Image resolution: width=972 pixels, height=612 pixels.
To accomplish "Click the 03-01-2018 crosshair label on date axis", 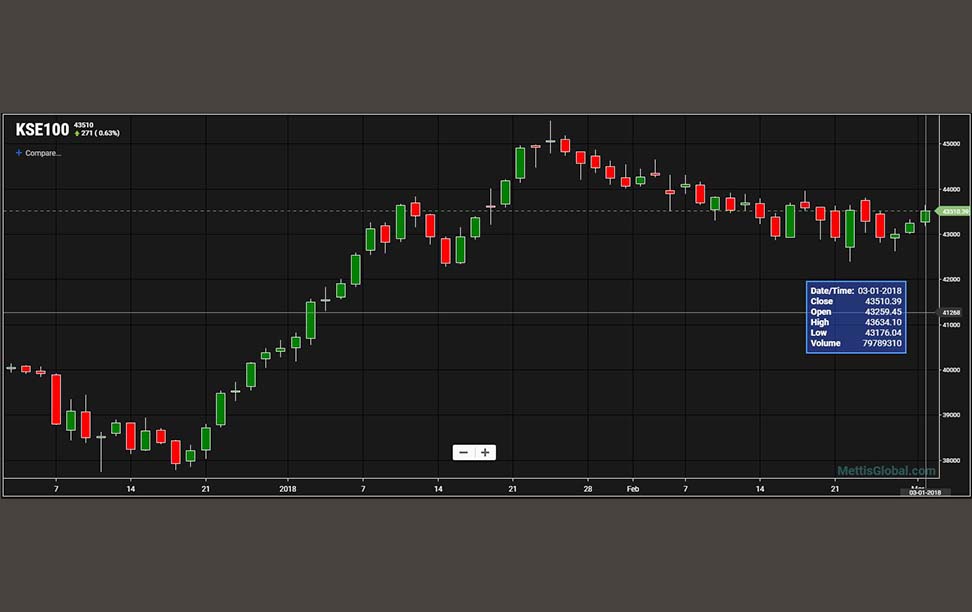I will 925,492.
